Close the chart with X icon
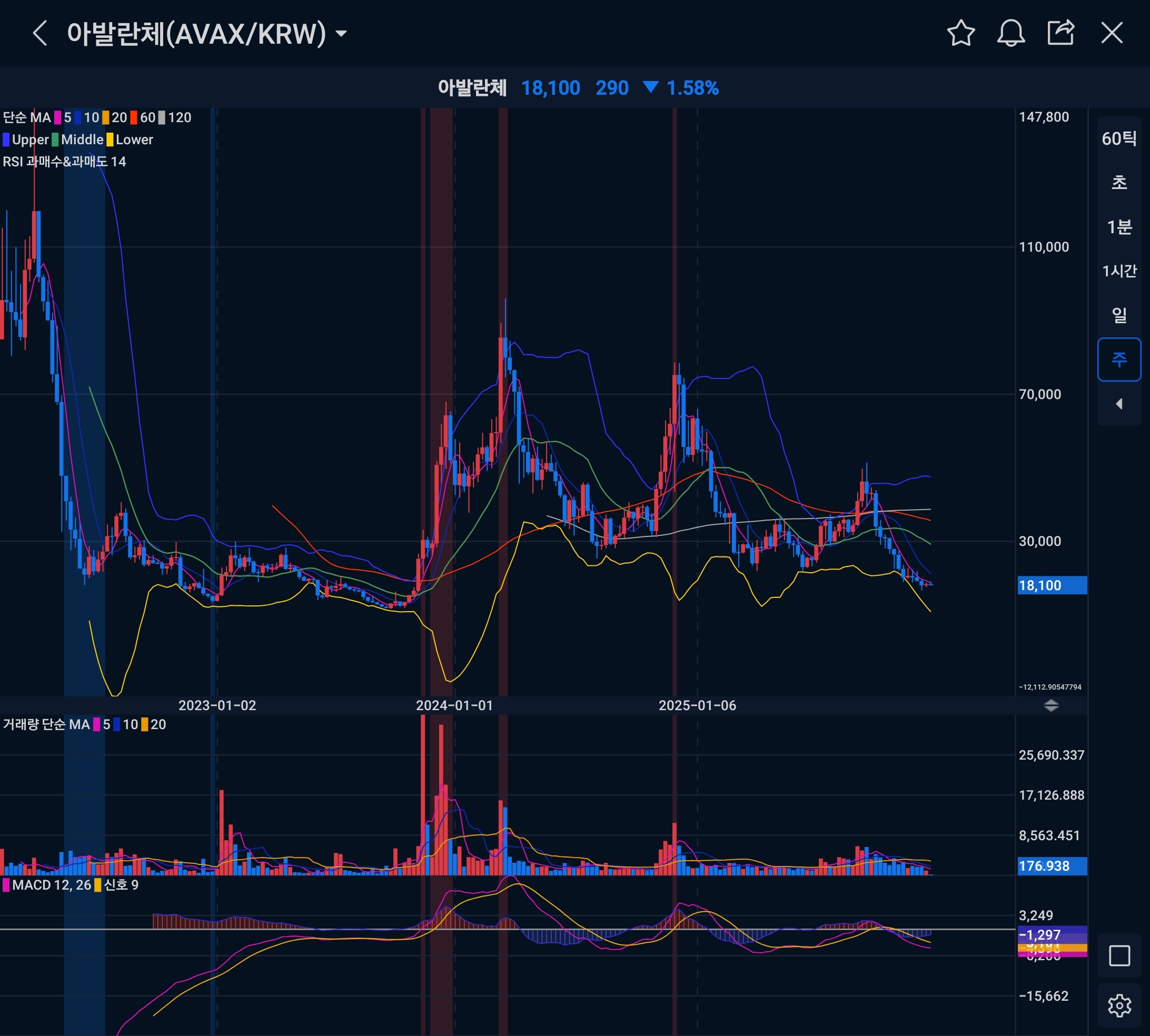This screenshot has width=1150, height=1036. click(x=1111, y=33)
